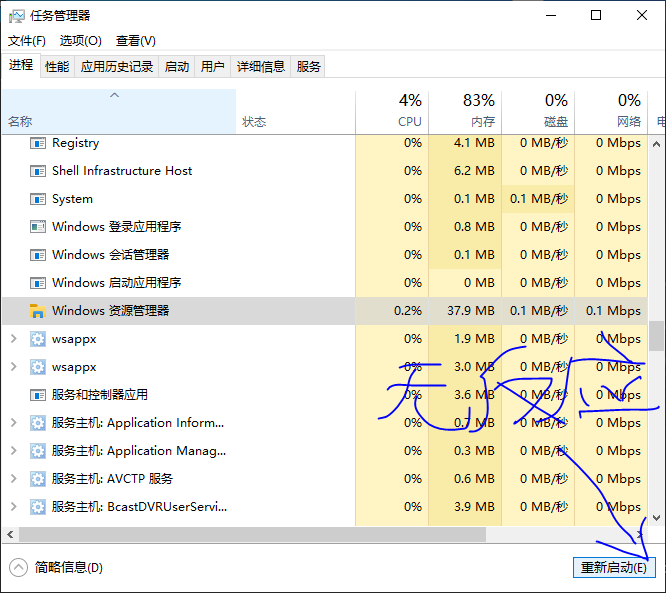This screenshot has height=593, width=666.
Task: Click the Windows 会话管理器 icon
Action: pos(38,255)
